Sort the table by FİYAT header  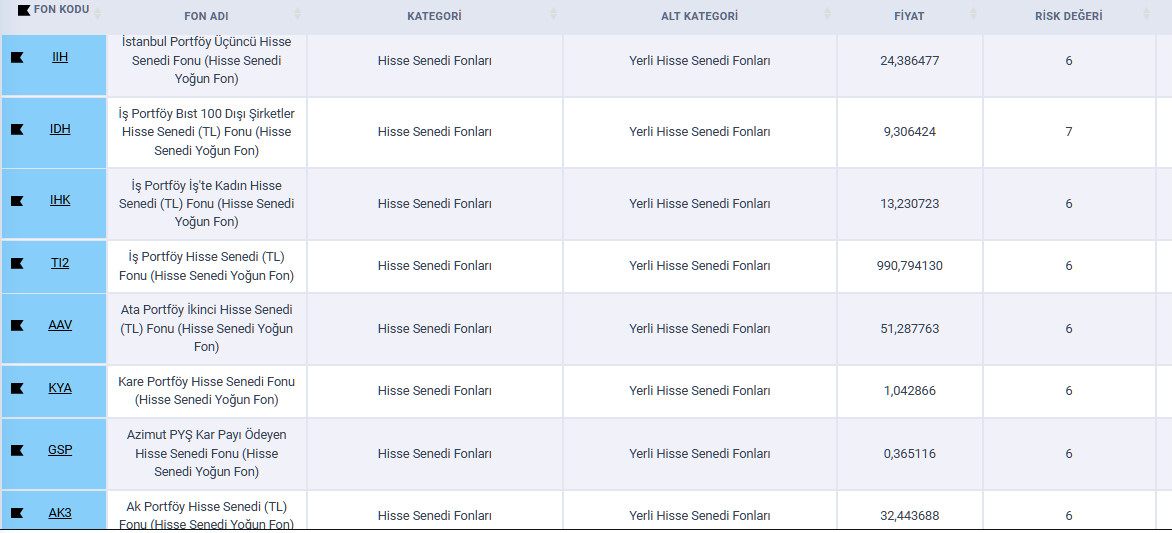973,15
